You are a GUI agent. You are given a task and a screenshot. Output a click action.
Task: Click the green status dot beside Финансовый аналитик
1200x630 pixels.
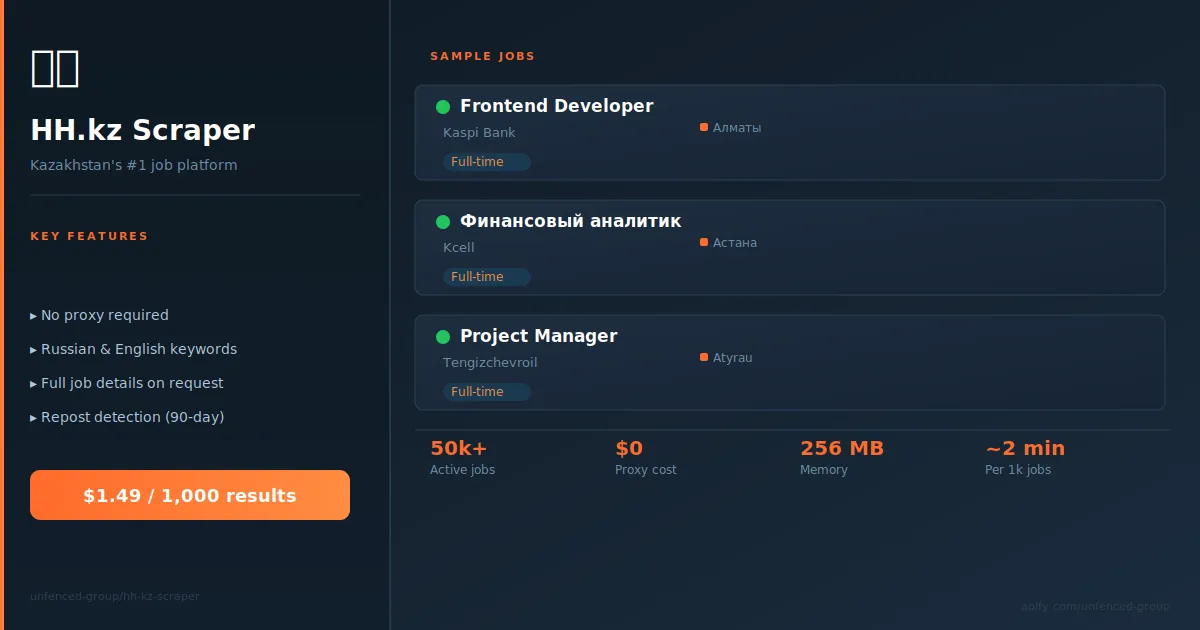click(443, 222)
